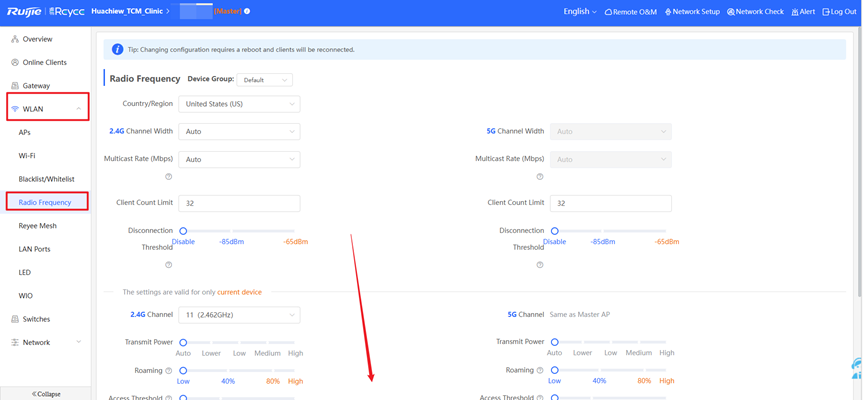Viewport: 863px width, 400px height.
Task: Set 2.4G Disconnection Threshold slider handle
Action: (183, 231)
